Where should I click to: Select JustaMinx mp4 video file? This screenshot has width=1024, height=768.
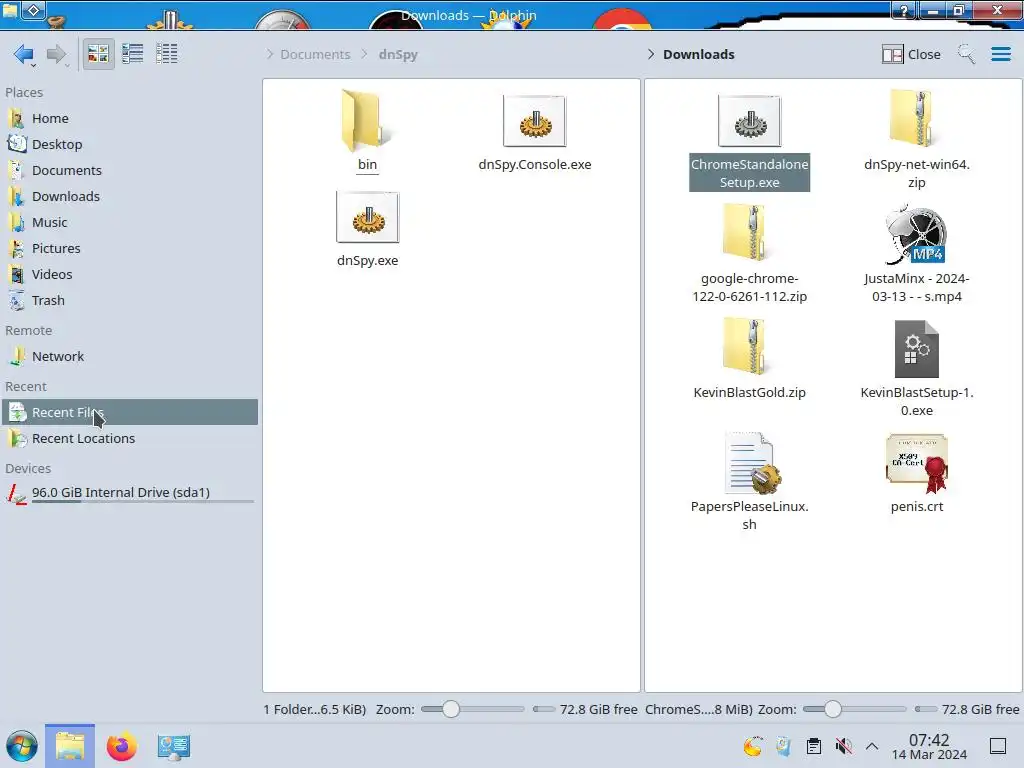click(916, 253)
